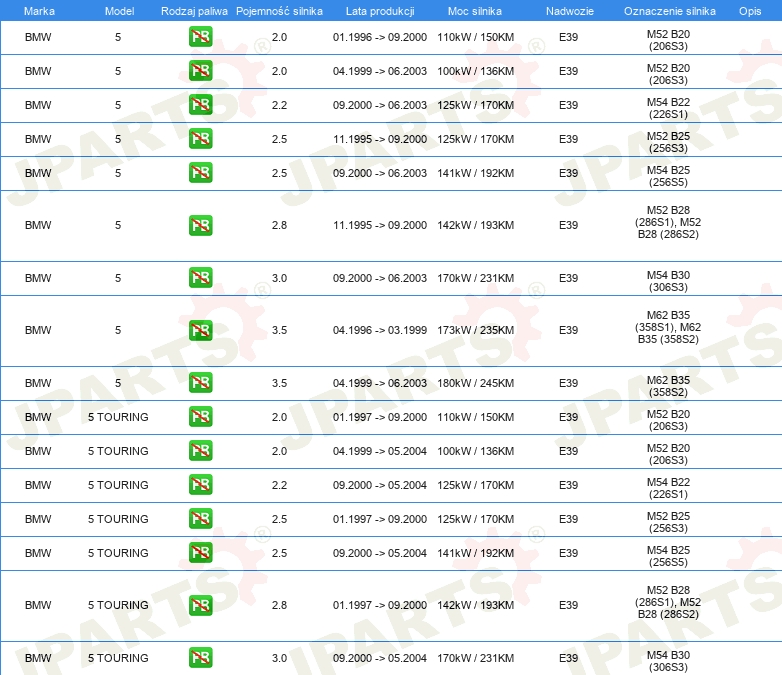The width and height of the screenshot is (782, 675).
Task: Click the Opis column header
Action: click(x=749, y=10)
